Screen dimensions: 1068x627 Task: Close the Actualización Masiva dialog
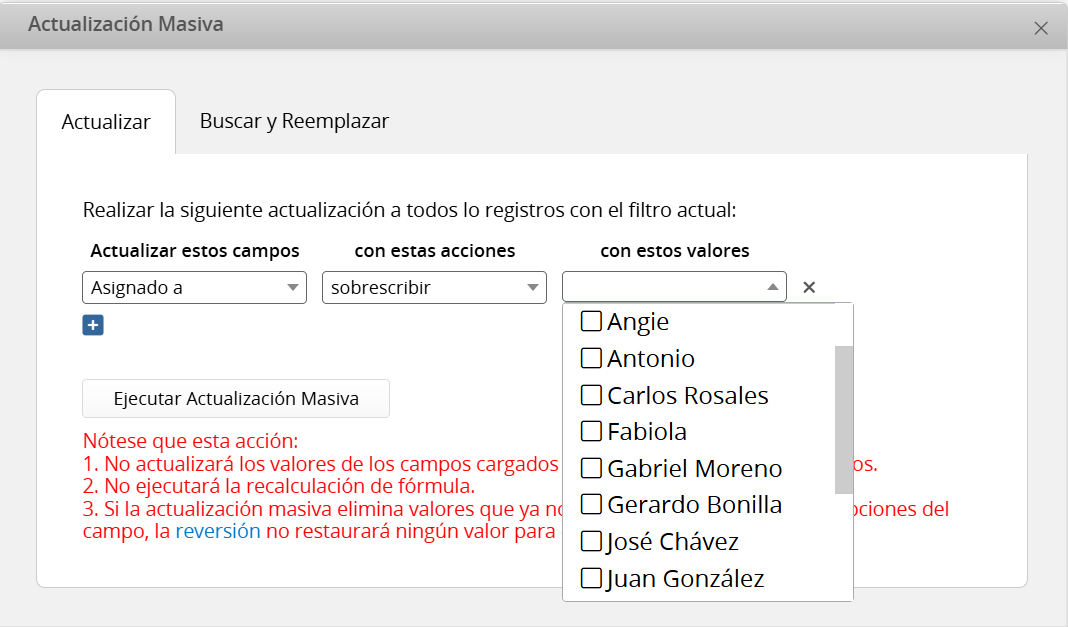click(x=1041, y=28)
